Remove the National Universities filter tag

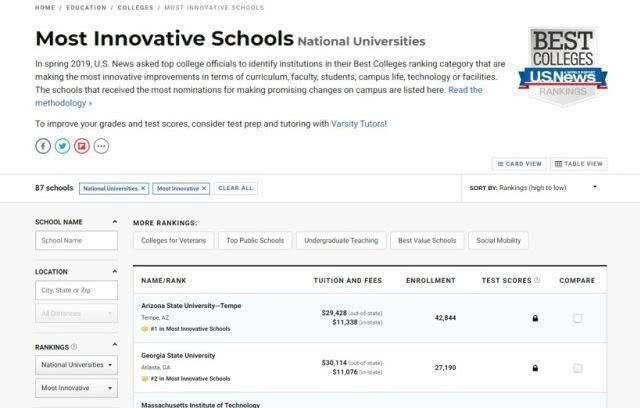coord(143,188)
